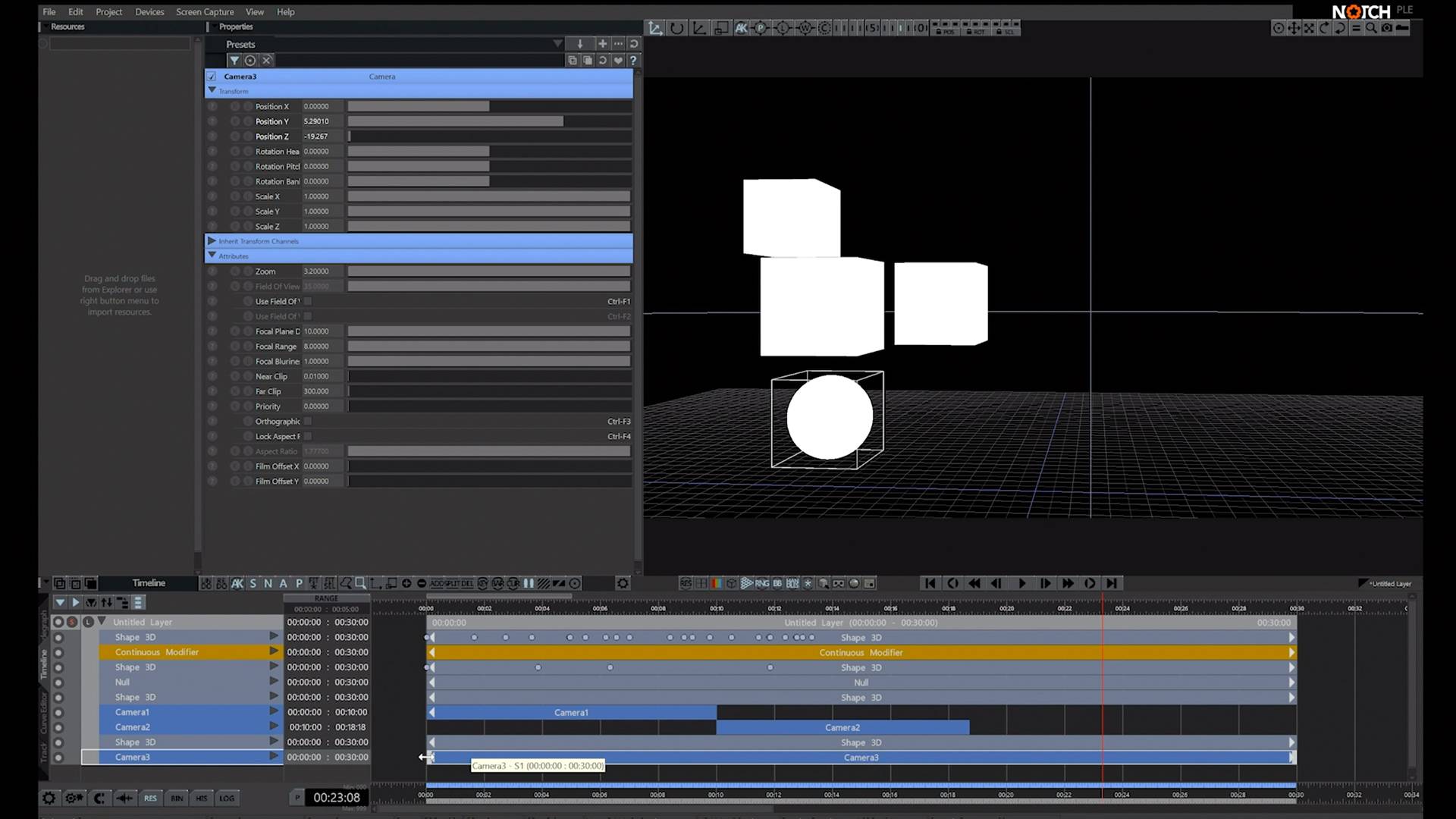Image resolution: width=1456 pixels, height=819 pixels.
Task: Select the rotate gizmo tool in viewport toolbar
Action: pos(677,28)
